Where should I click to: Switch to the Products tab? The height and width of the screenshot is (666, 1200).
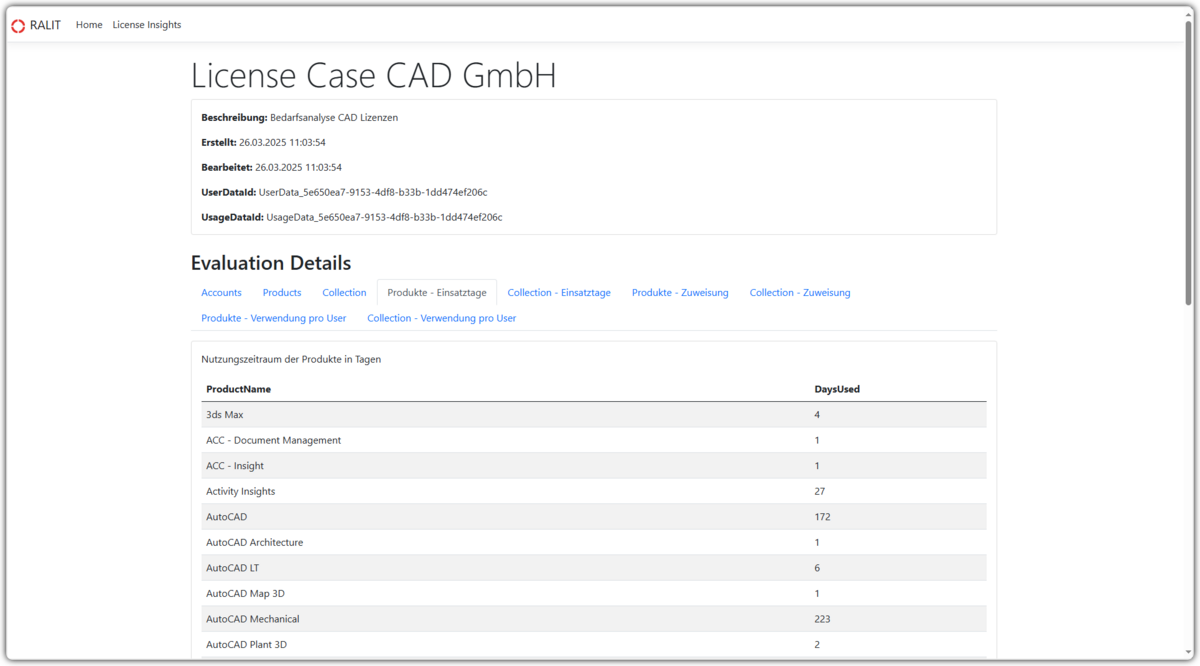pyautogui.click(x=282, y=293)
